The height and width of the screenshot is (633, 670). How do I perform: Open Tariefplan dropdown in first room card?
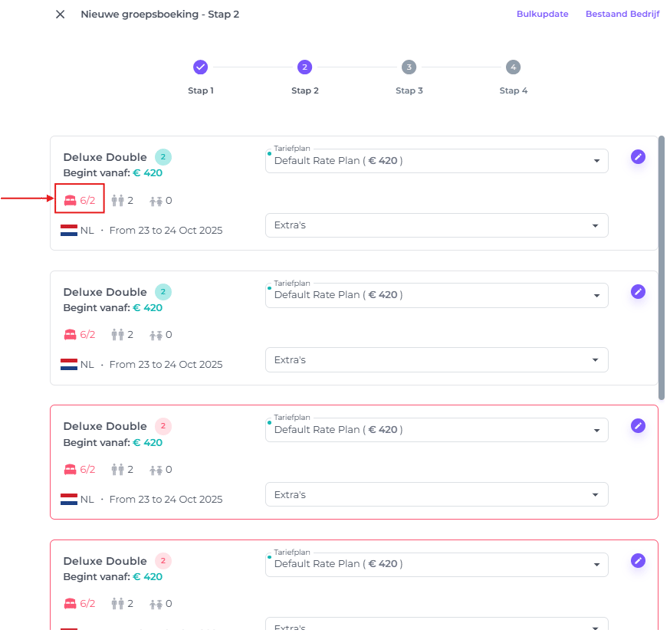[x=436, y=161]
